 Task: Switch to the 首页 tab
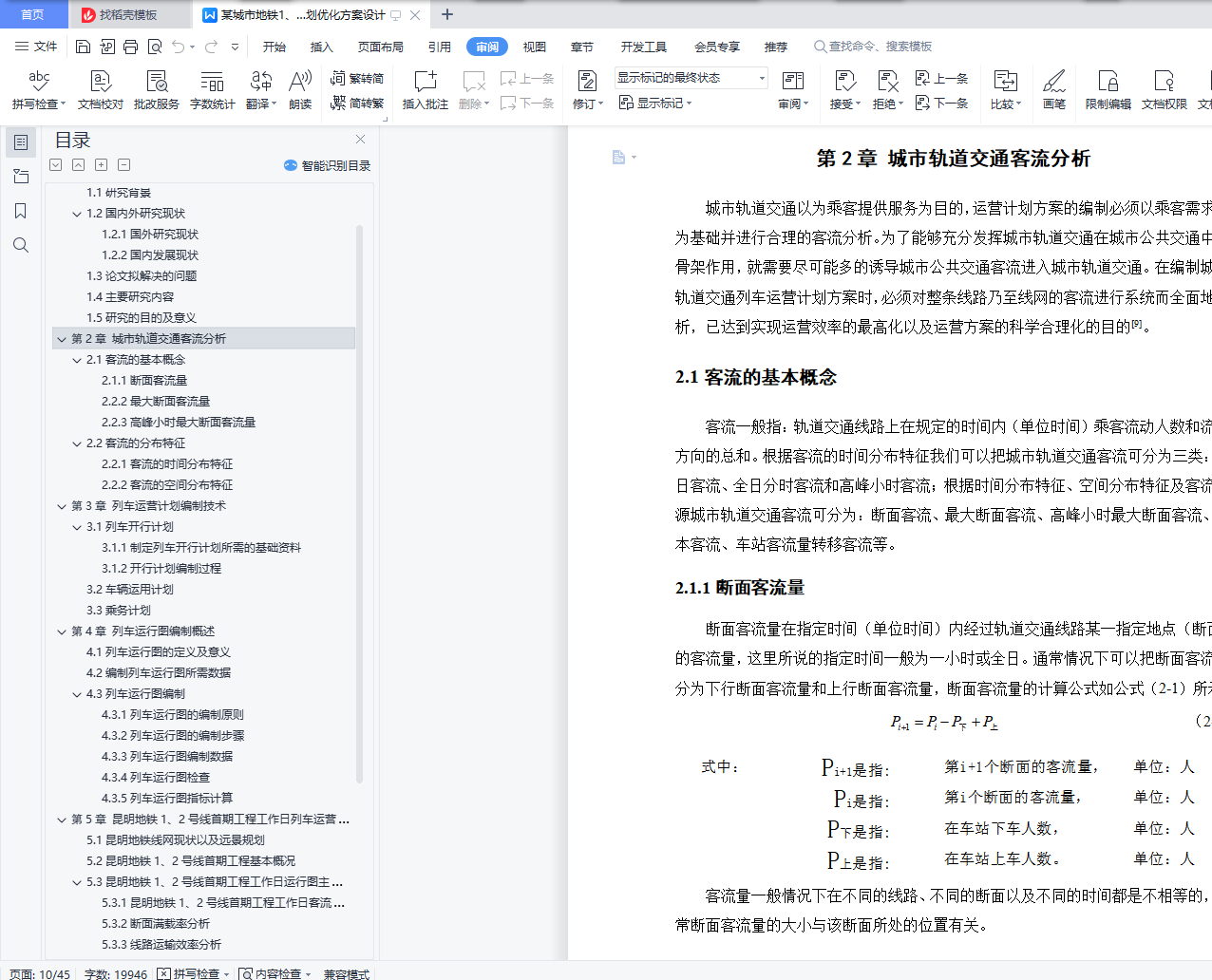coord(32,14)
